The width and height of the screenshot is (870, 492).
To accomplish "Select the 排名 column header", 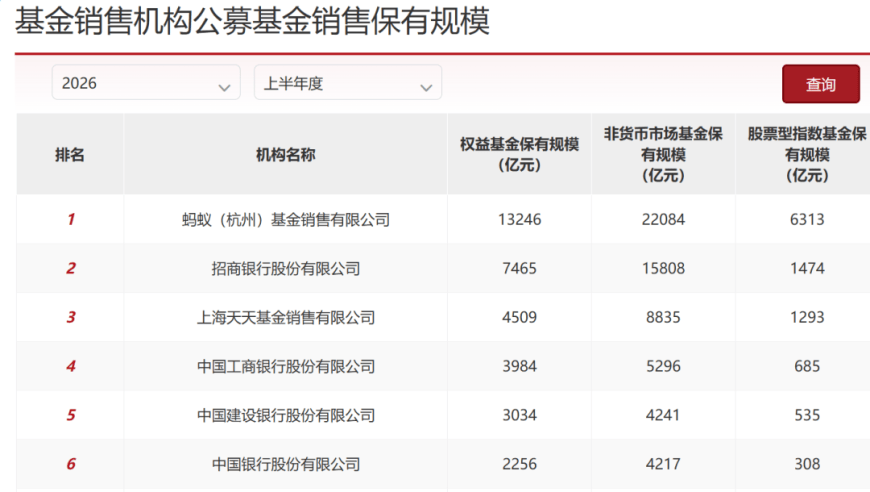I will (70, 154).
